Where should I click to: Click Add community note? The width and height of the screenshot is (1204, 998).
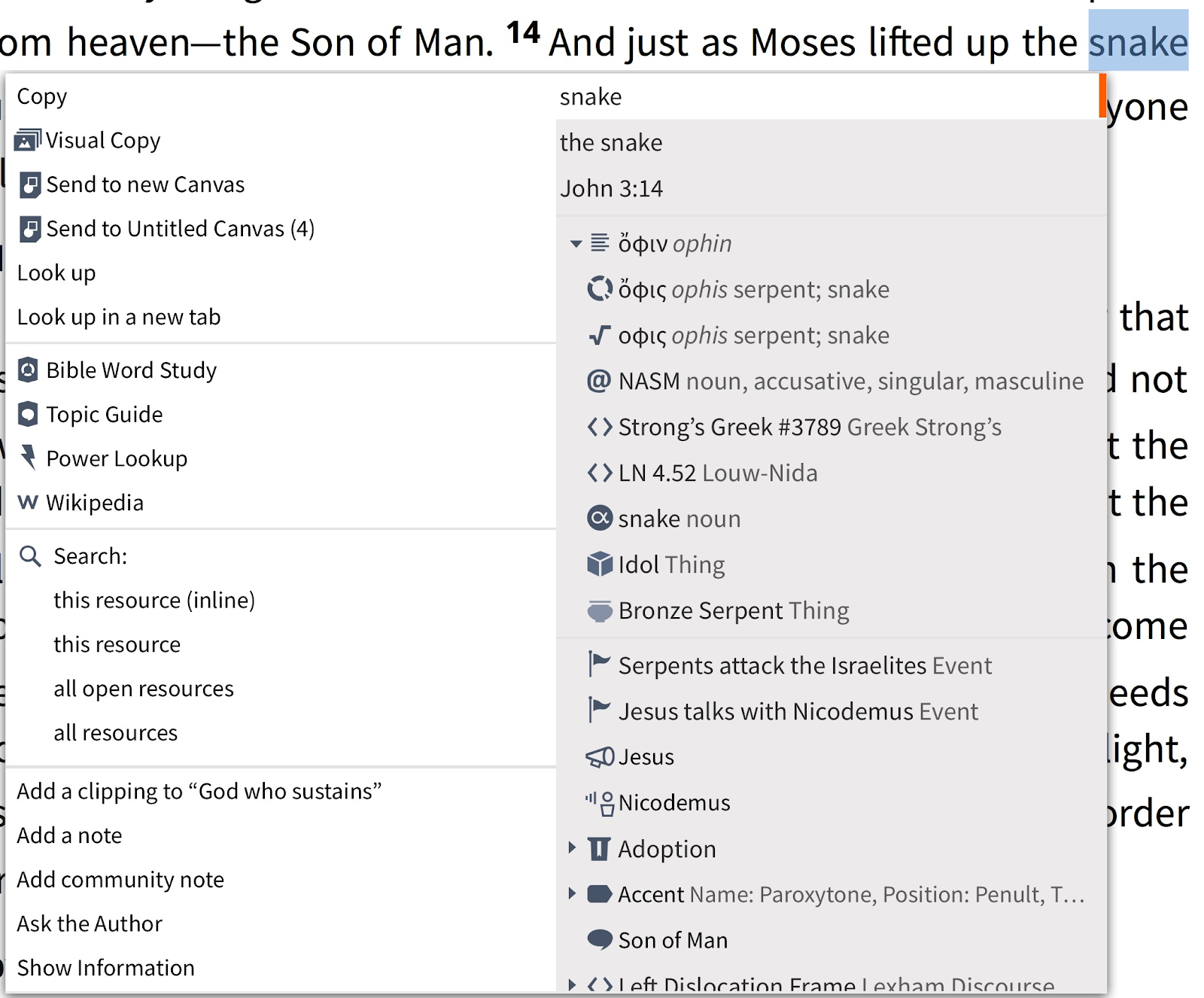coord(120,879)
